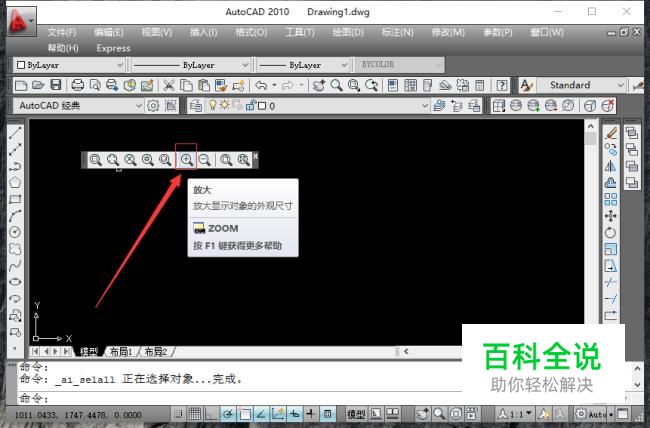This screenshot has width=650, height=428.
Task: Expand the application menu red A button
Action: (x=22, y=21)
